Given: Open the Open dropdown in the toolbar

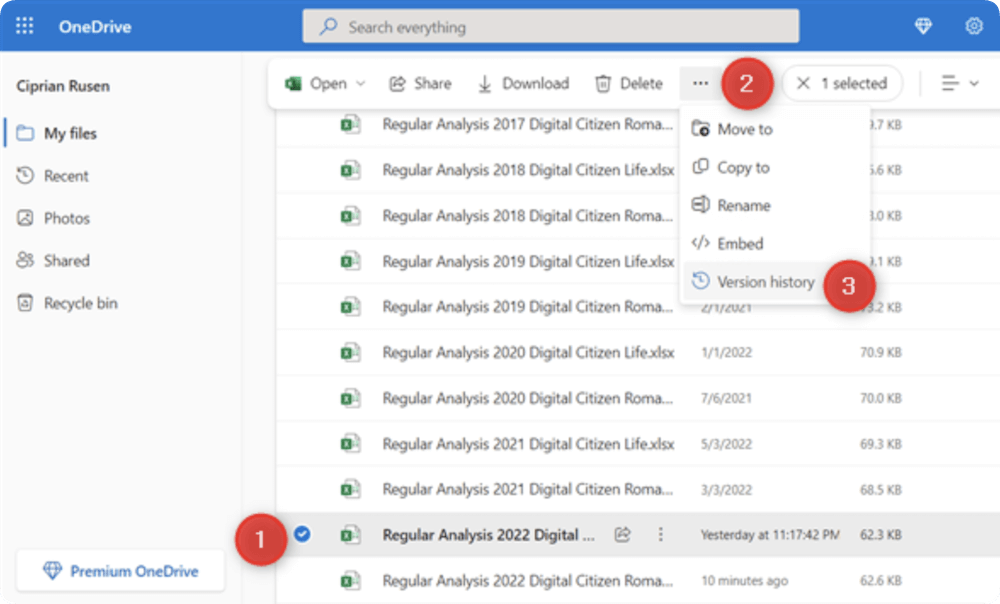Looking at the screenshot, I should pos(323,83).
